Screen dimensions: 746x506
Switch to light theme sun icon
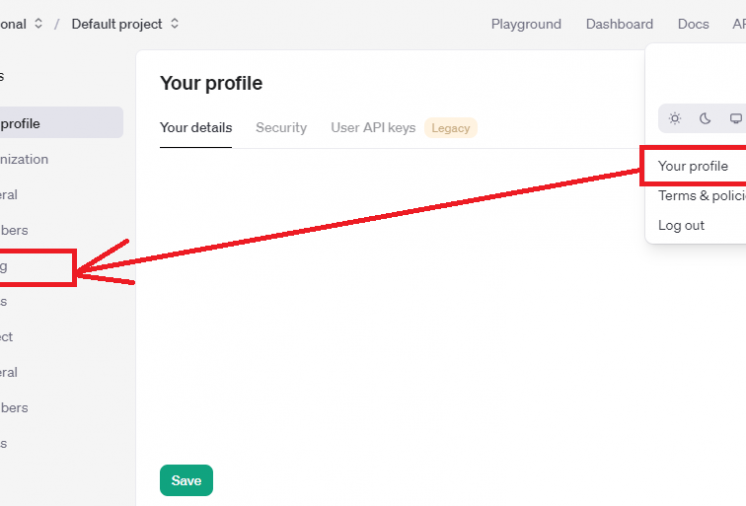[675, 118]
